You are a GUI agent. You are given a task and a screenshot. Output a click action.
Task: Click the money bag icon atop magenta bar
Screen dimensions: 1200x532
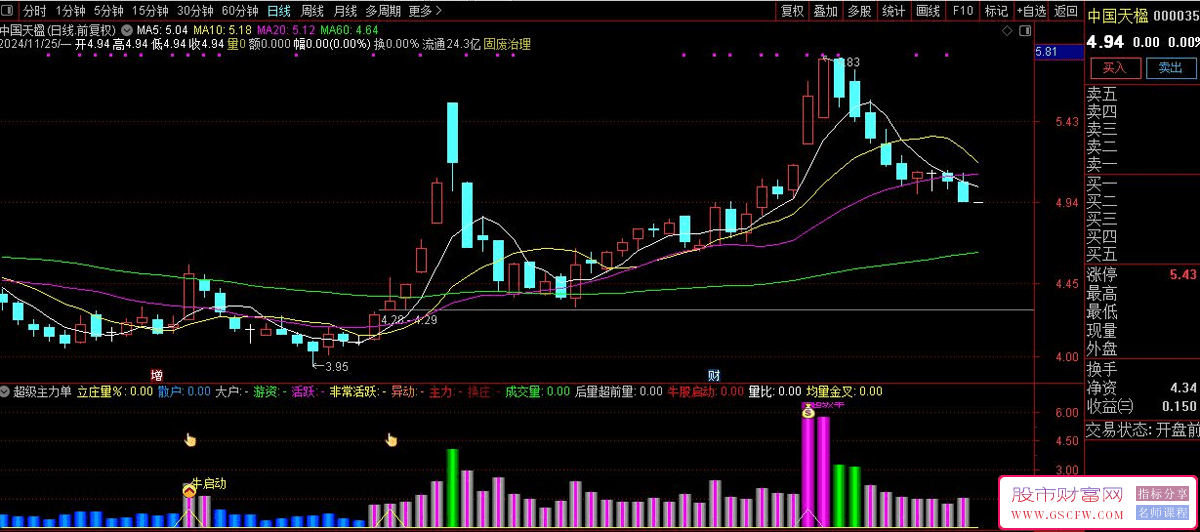807,411
